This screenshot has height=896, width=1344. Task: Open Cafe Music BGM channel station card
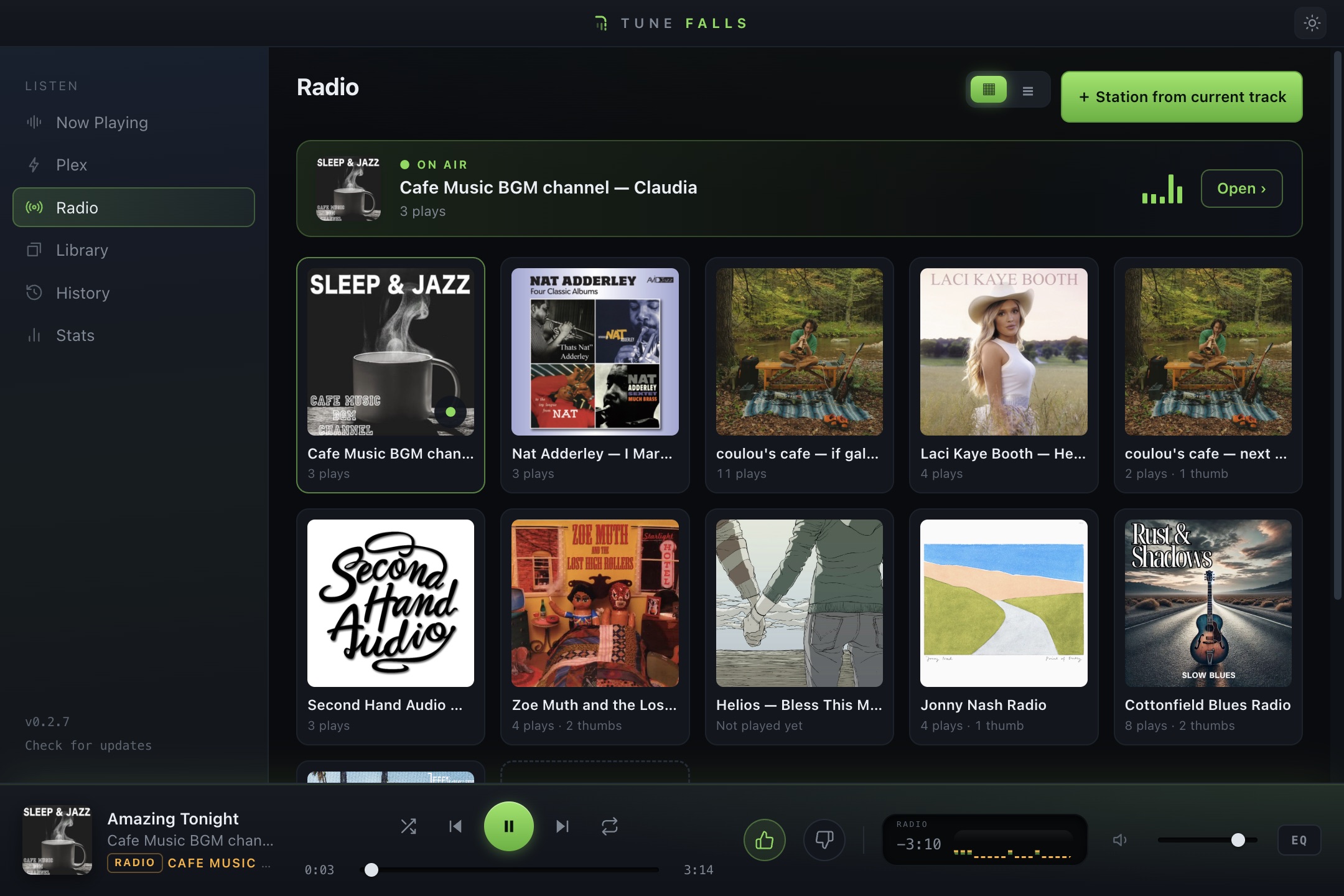[391, 375]
